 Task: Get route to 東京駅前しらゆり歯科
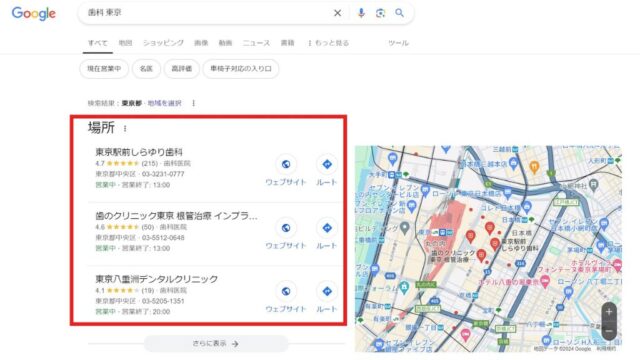click(x=327, y=164)
